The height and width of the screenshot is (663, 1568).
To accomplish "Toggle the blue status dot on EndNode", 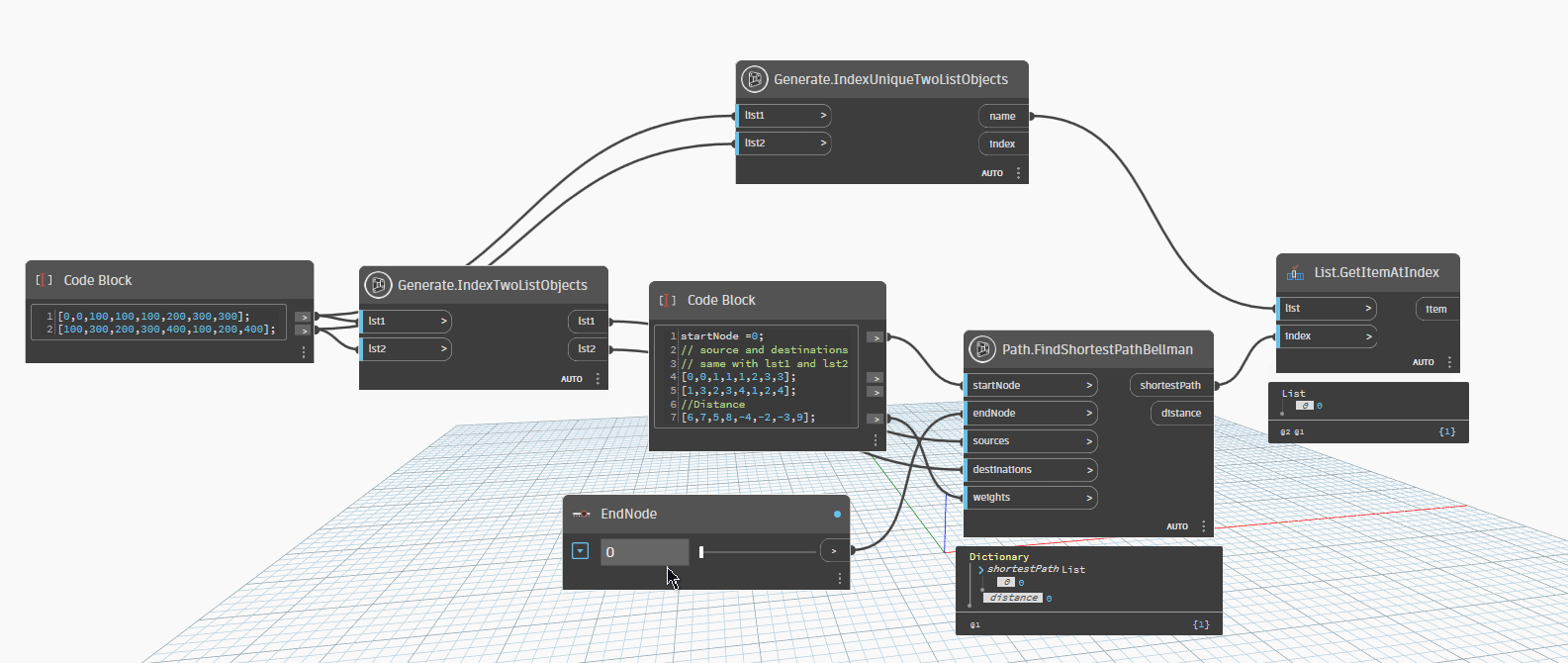I will tap(837, 515).
